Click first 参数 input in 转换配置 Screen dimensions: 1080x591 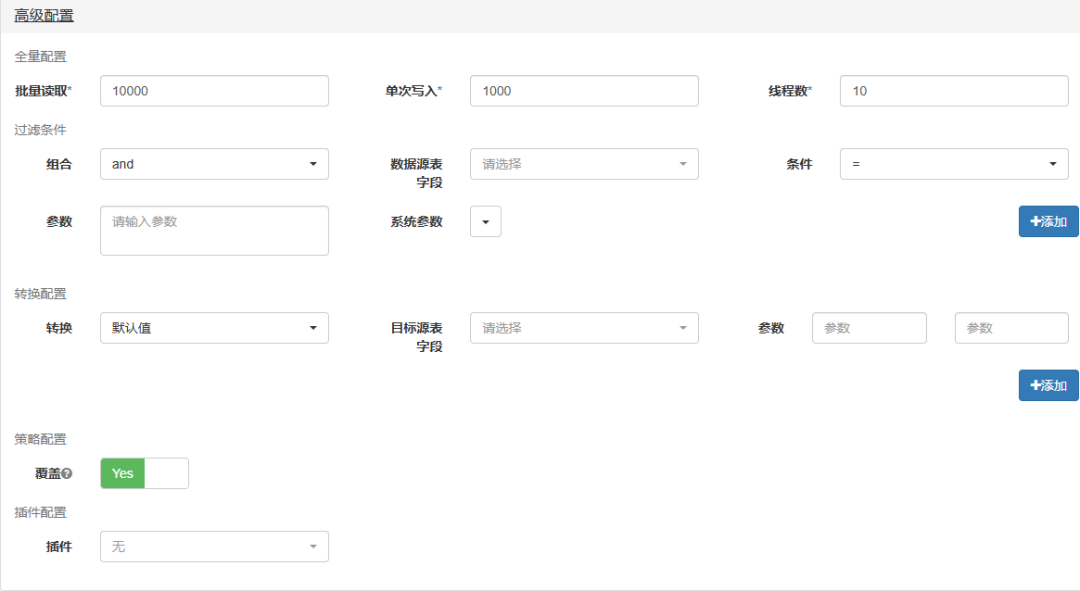[869, 328]
